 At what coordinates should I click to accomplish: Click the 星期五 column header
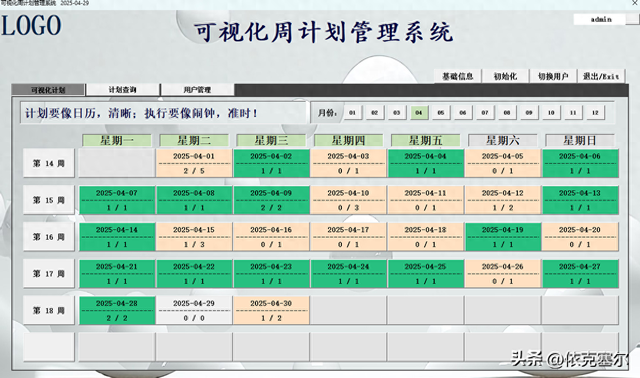tap(425, 140)
